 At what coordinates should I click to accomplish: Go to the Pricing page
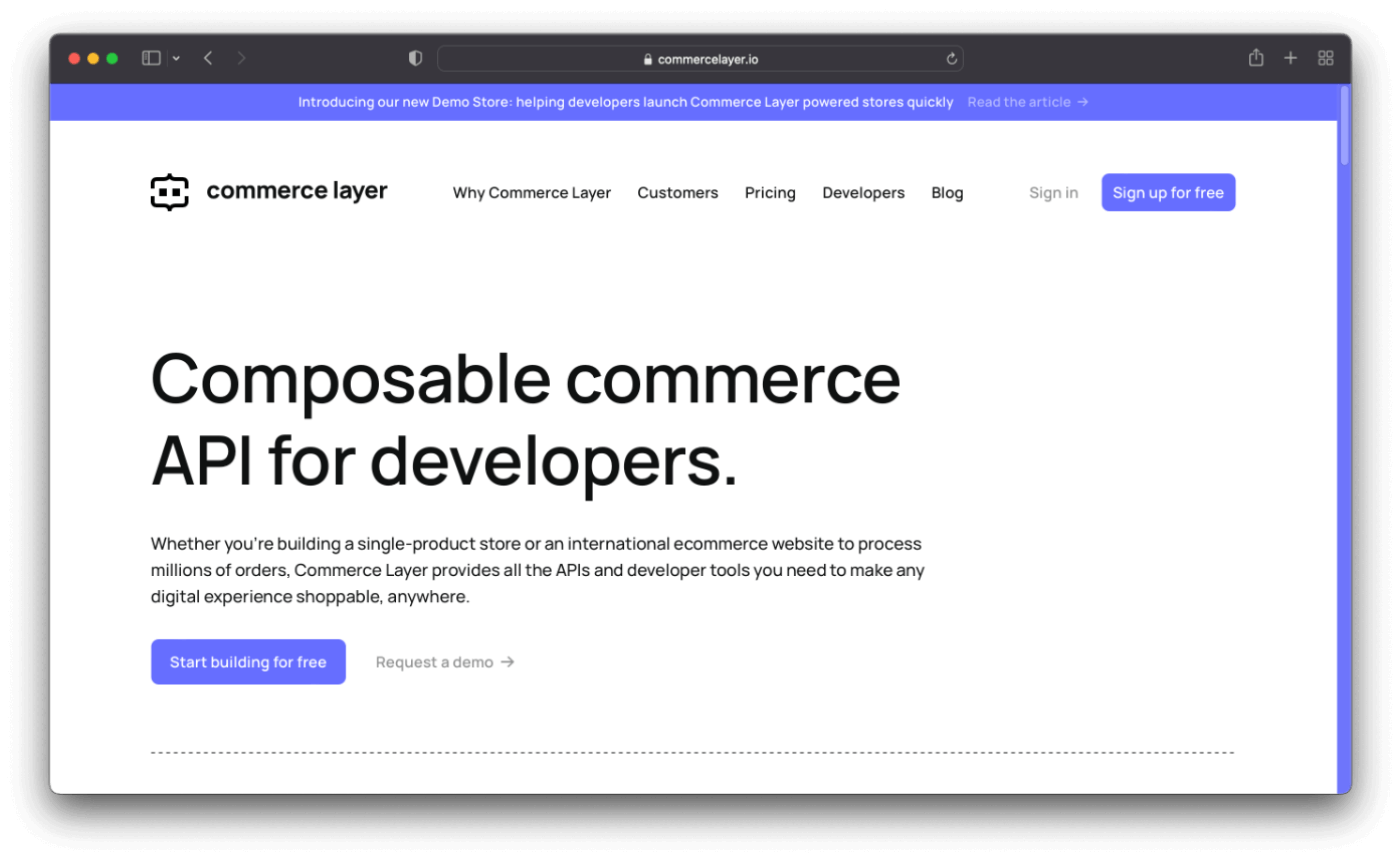(770, 193)
